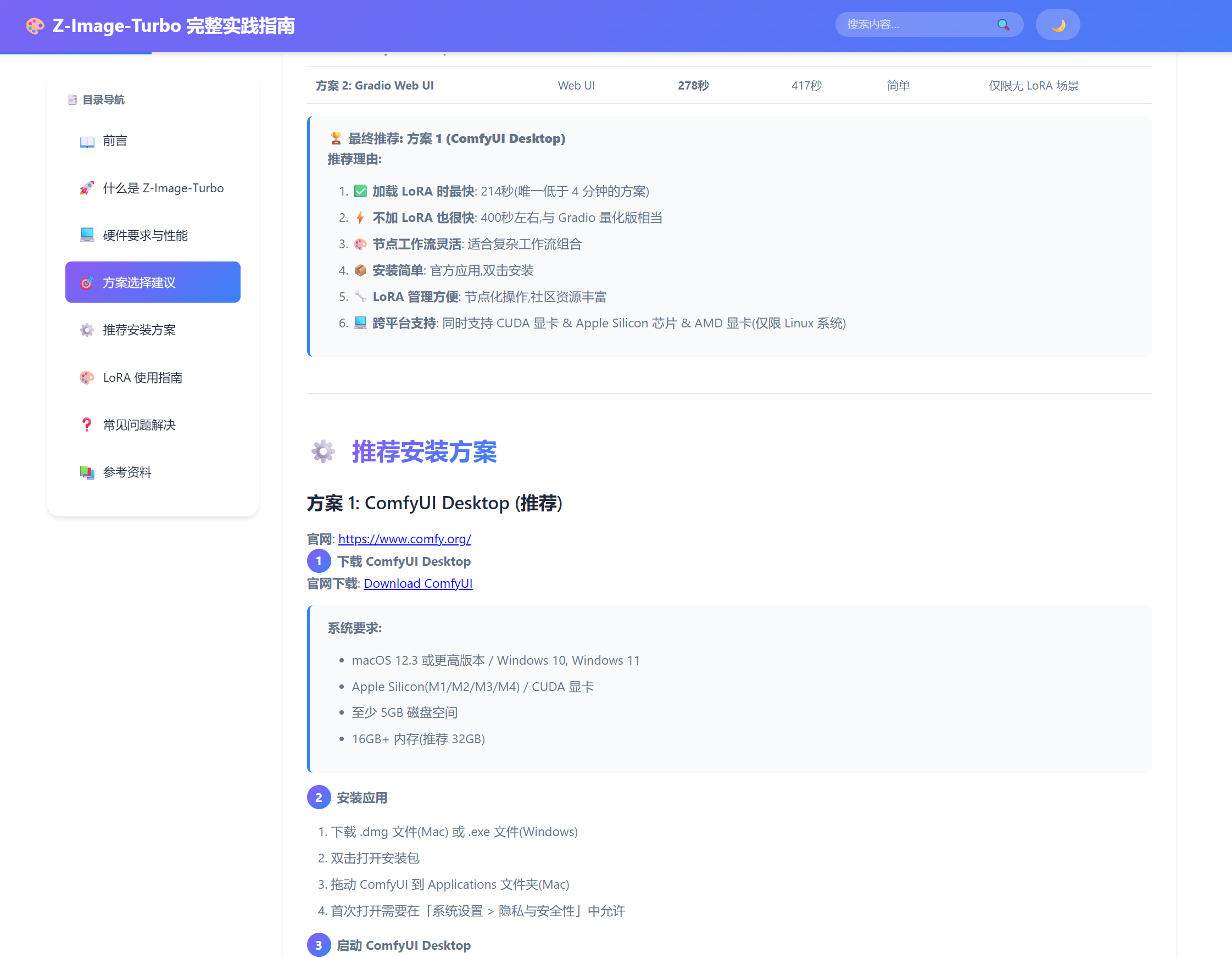
Task: Open the https://www.comfy.org/ link
Action: [x=404, y=539]
